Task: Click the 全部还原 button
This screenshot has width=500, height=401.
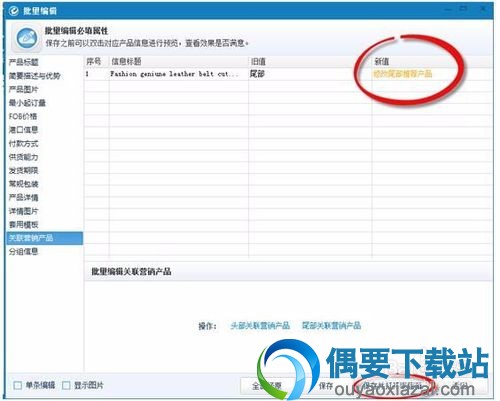Action: 267,386
